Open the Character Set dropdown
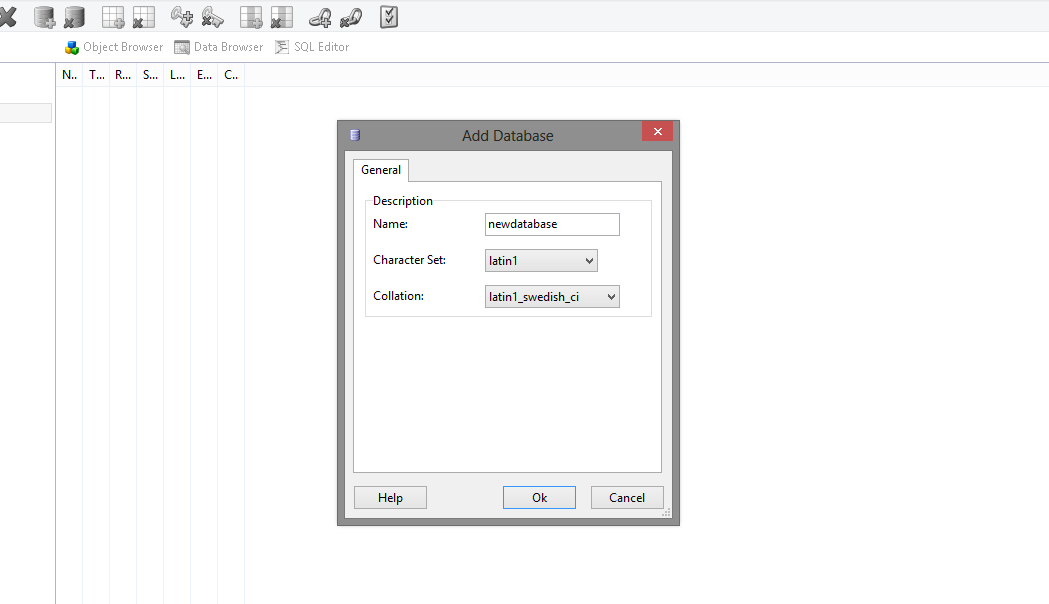This screenshot has width=1049, height=604. coord(541,261)
